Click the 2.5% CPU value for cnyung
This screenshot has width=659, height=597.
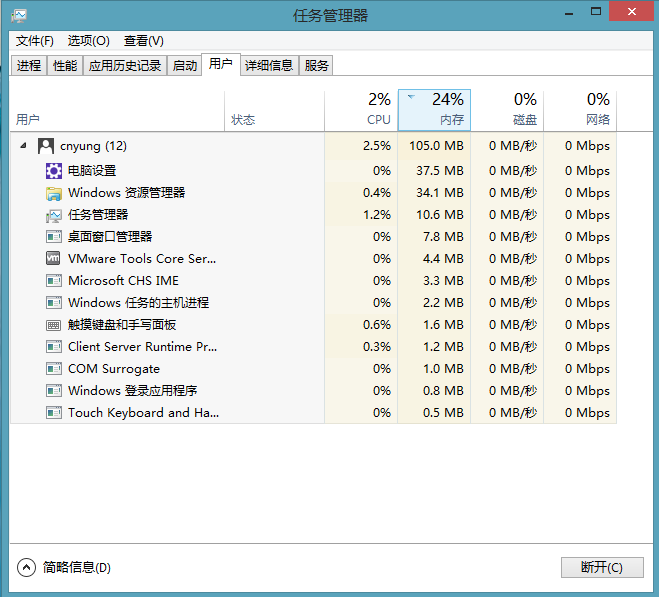(377, 146)
